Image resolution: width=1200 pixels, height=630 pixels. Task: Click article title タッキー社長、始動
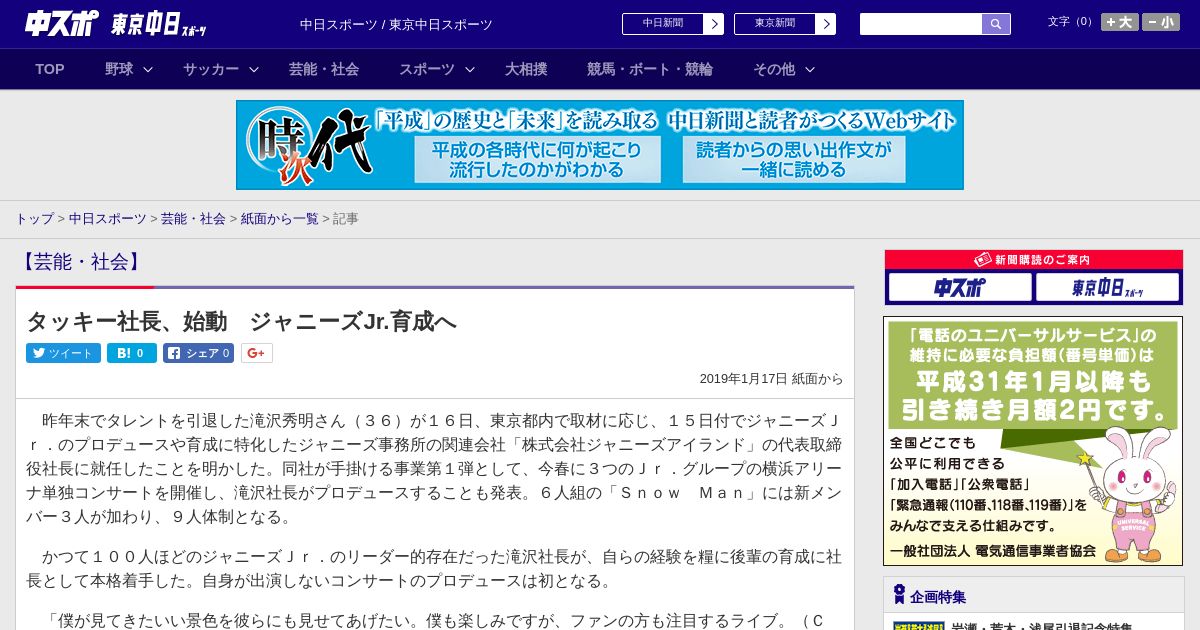tap(240, 321)
